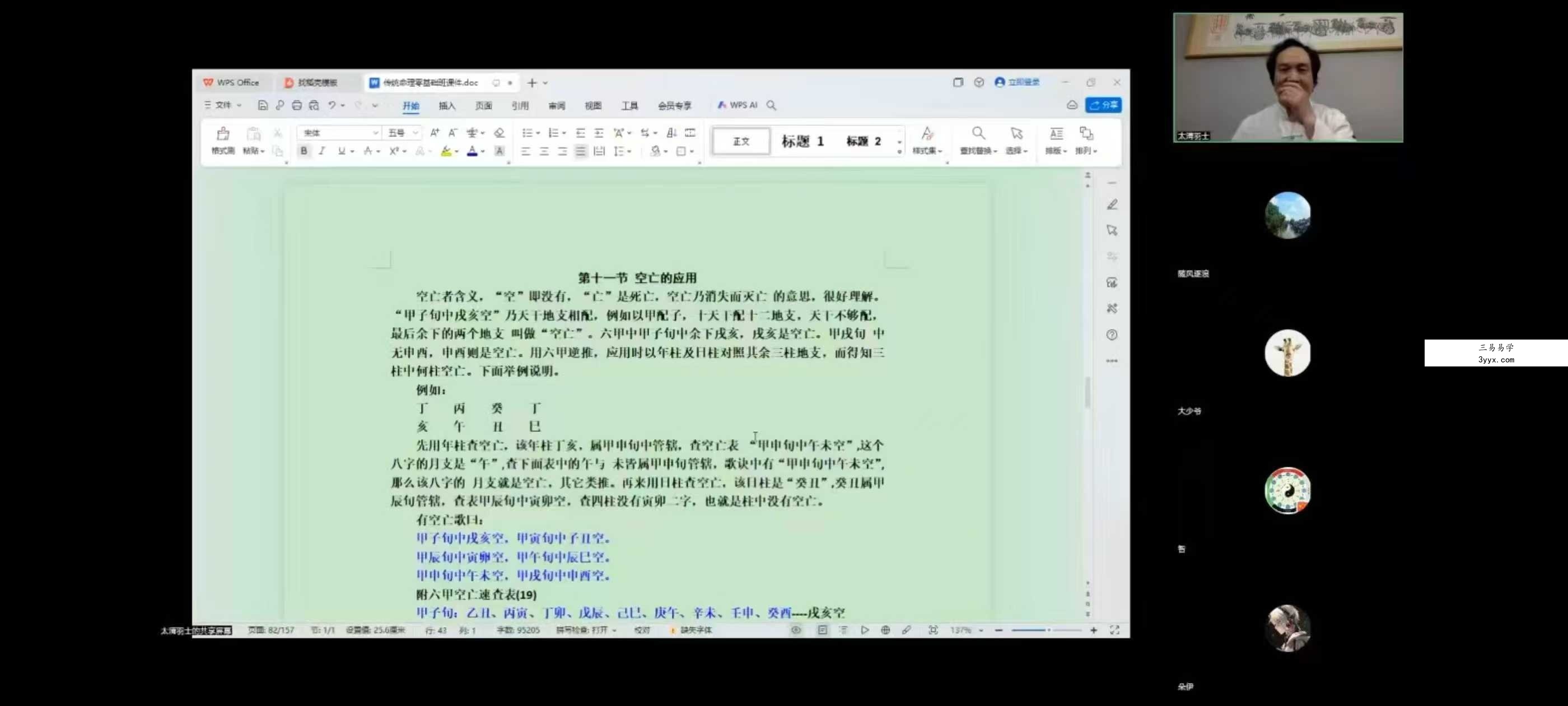The height and width of the screenshot is (706, 1568).
Task: Click the help question-mark icon in sidebar
Action: [x=1112, y=335]
